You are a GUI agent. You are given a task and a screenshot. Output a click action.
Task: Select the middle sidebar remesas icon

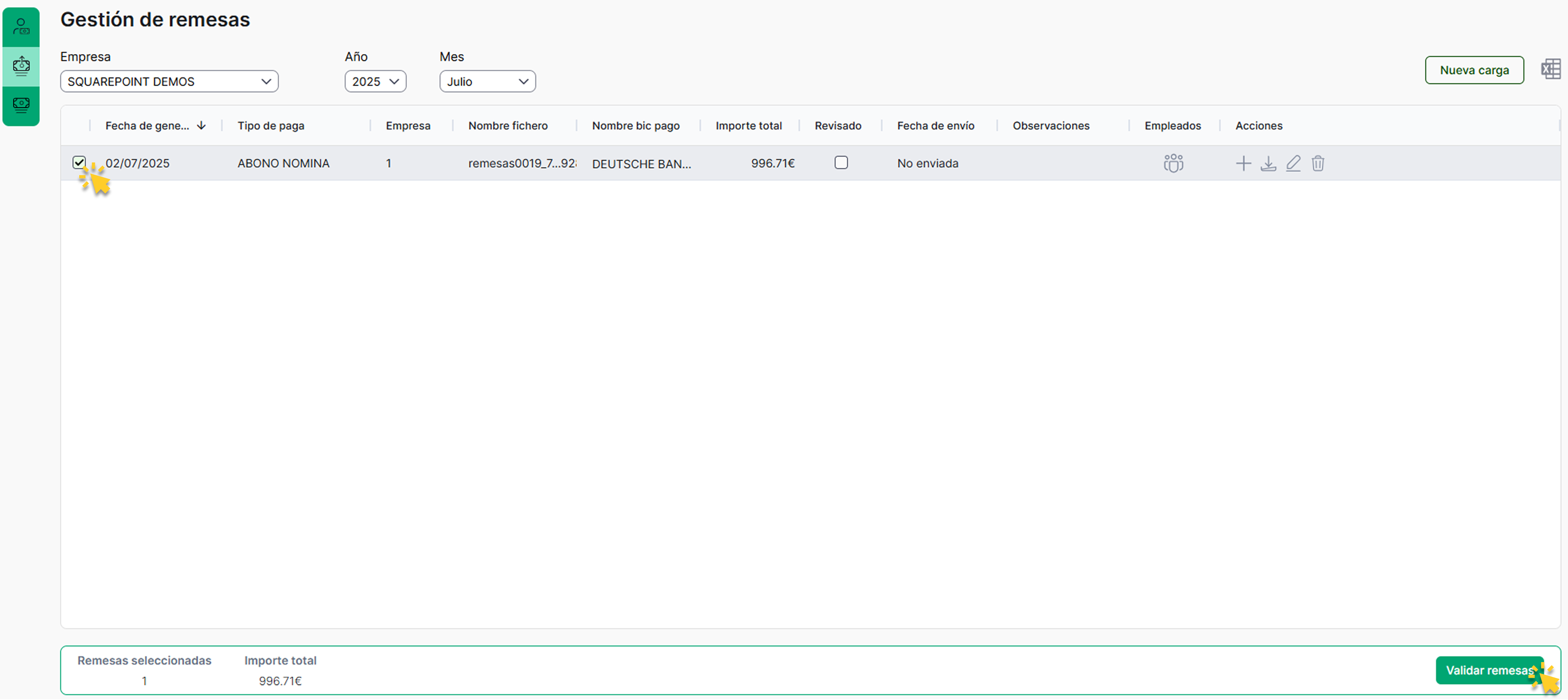pyautogui.click(x=21, y=66)
